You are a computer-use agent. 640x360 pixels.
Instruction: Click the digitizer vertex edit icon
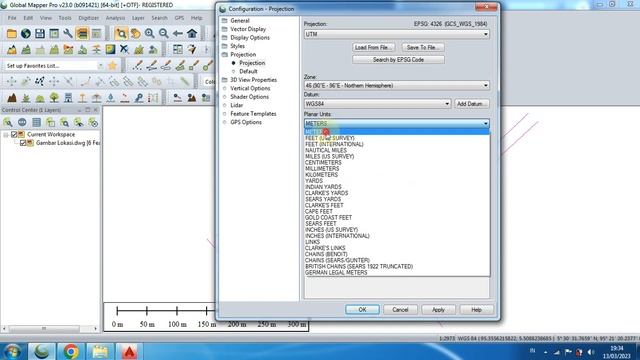tap(40, 81)
